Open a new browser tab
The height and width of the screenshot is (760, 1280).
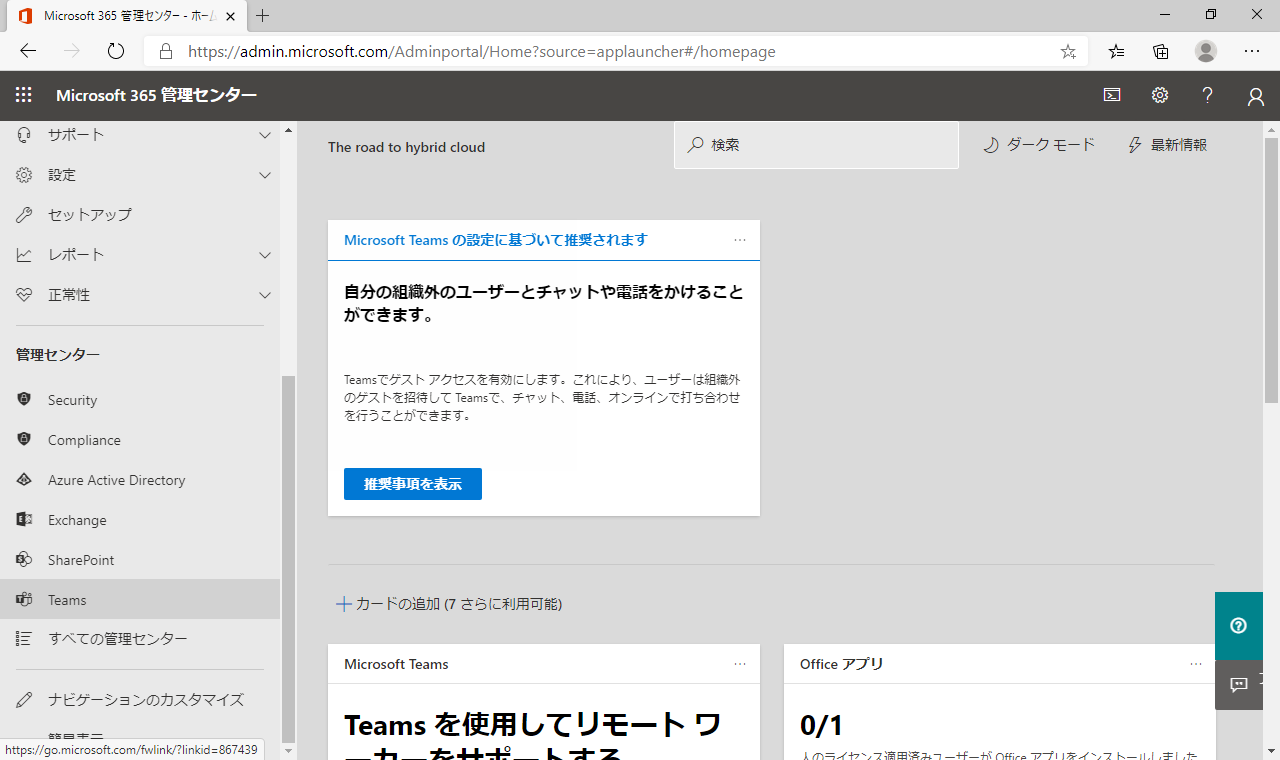[x=263, y=15]
